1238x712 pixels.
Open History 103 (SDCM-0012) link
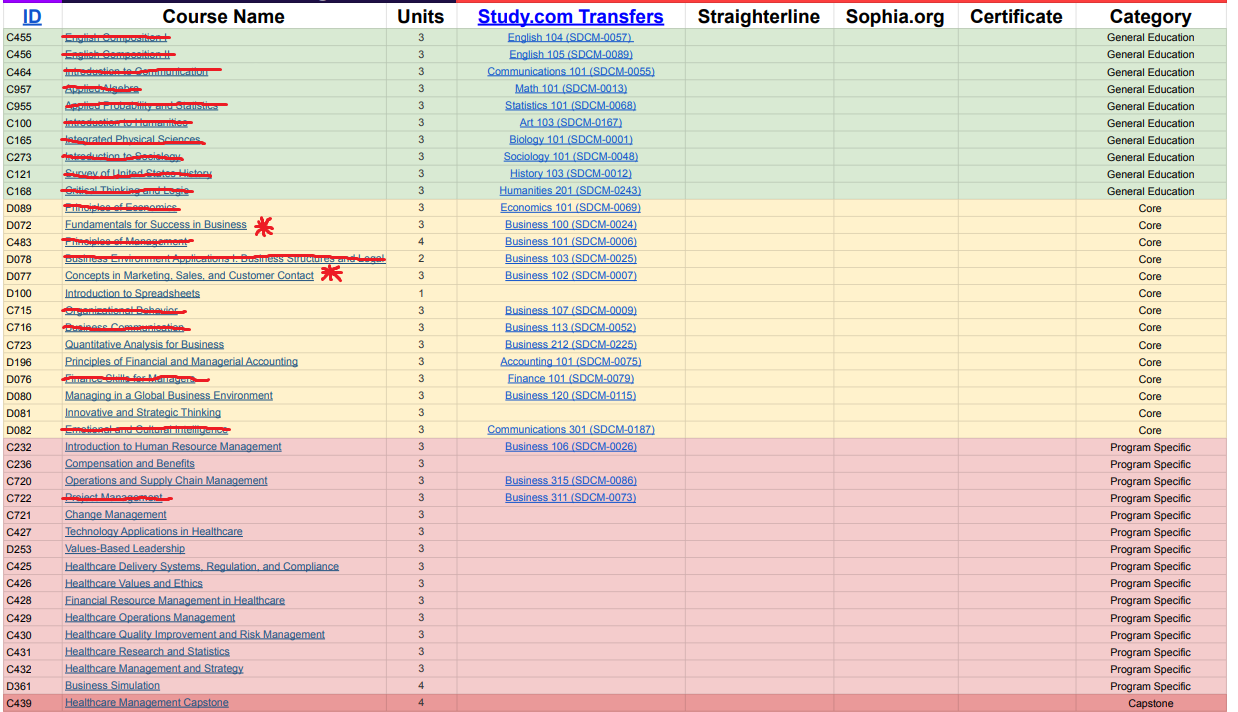click(x=570, y=174)
